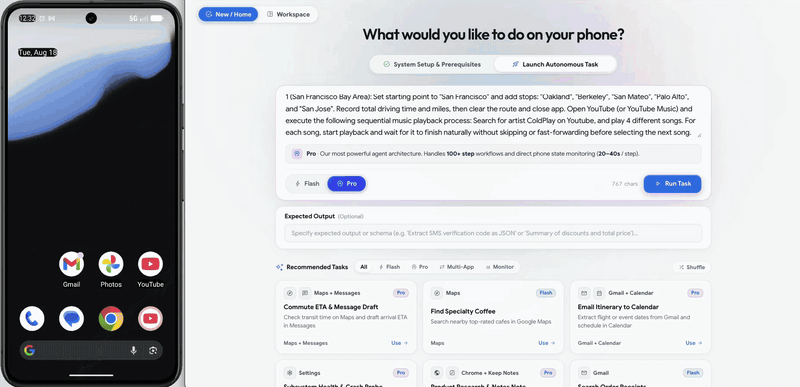Use the Commute ETA & Message Draft task

(399, 343)
